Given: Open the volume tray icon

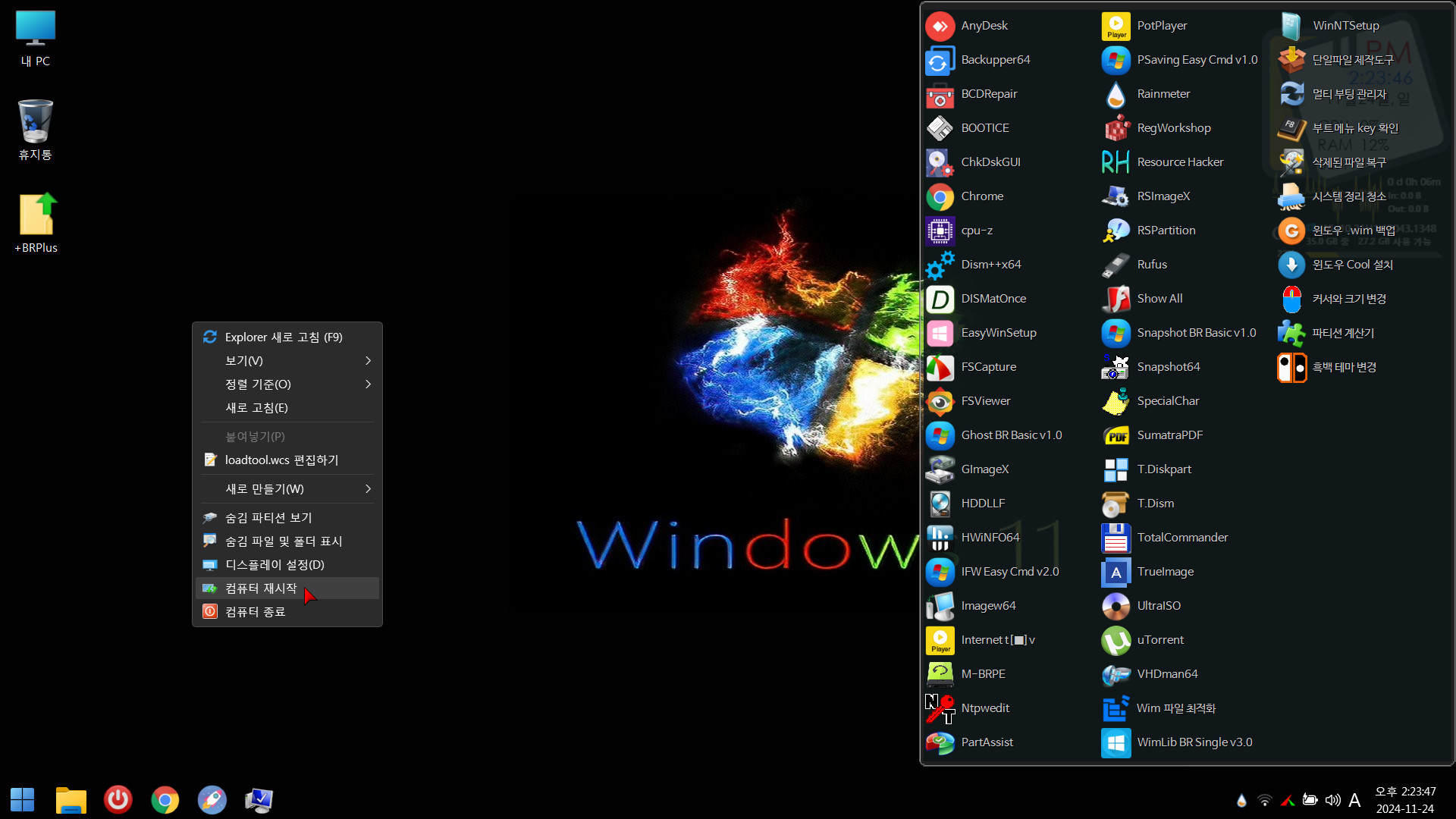Looking at the screenshot, I should coord(1332,800).
